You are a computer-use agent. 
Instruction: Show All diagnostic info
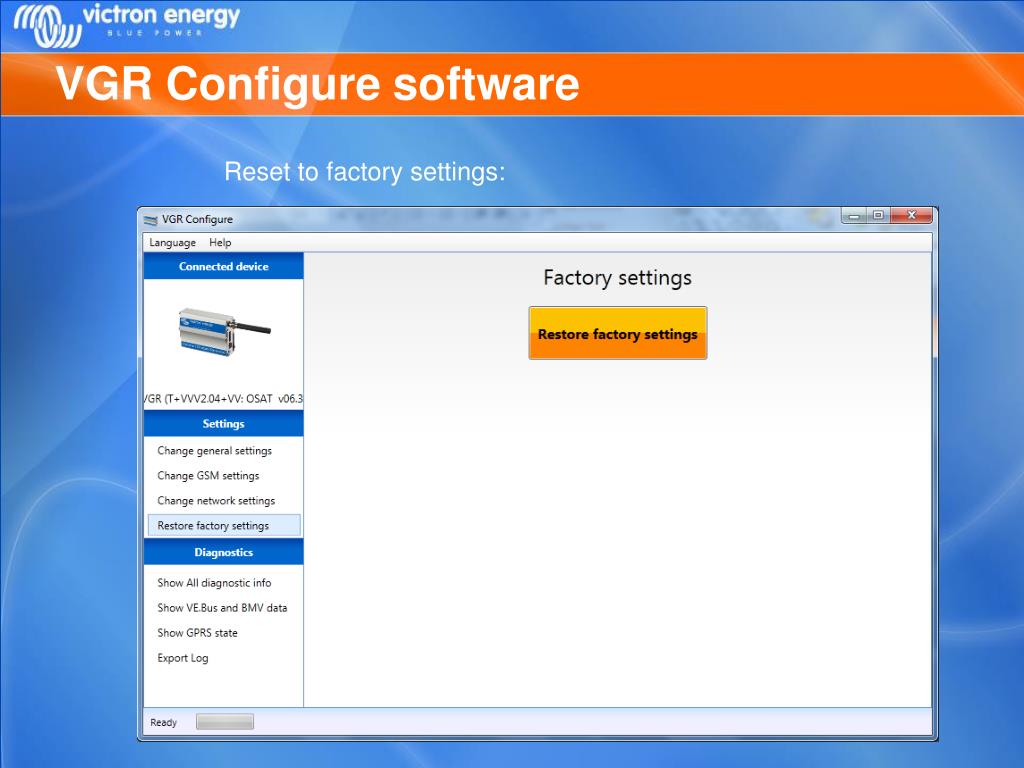tap(214, 583)
